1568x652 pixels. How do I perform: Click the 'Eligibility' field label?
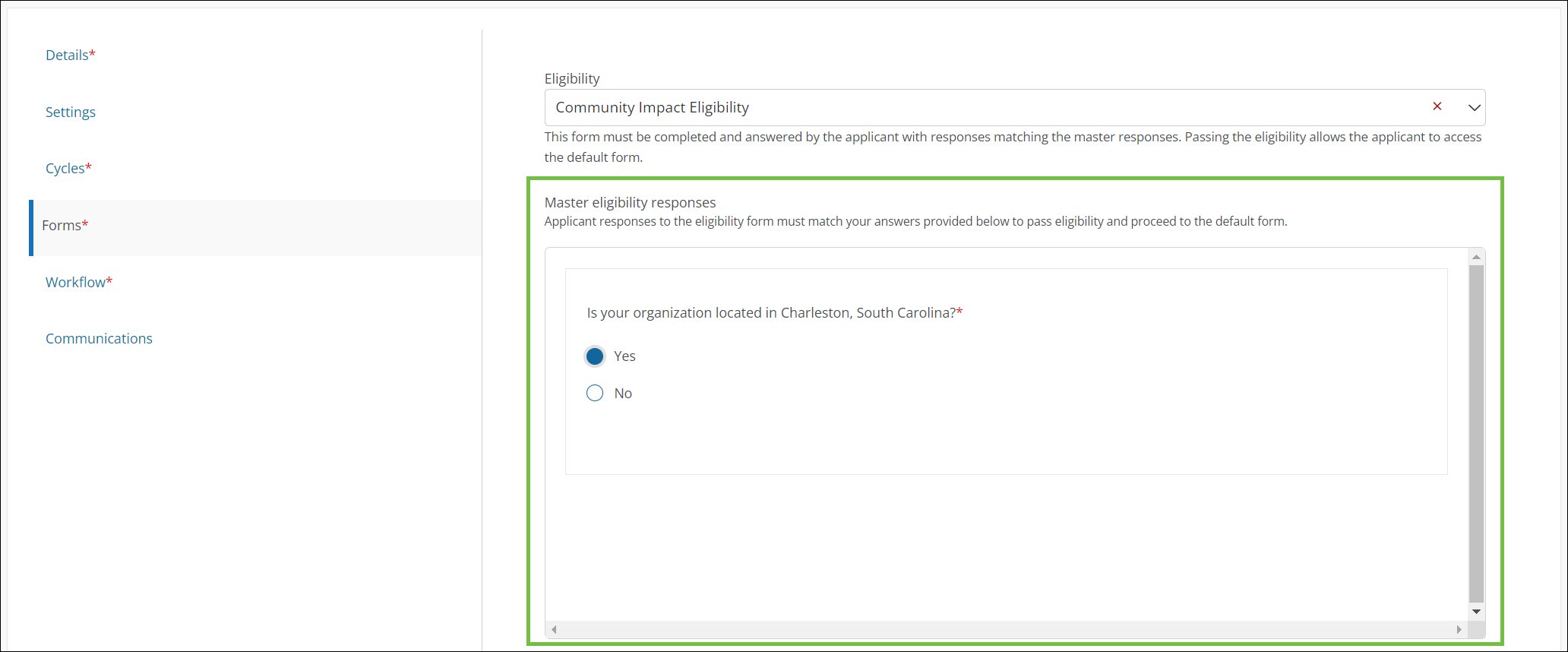click(x=572, y=78)
